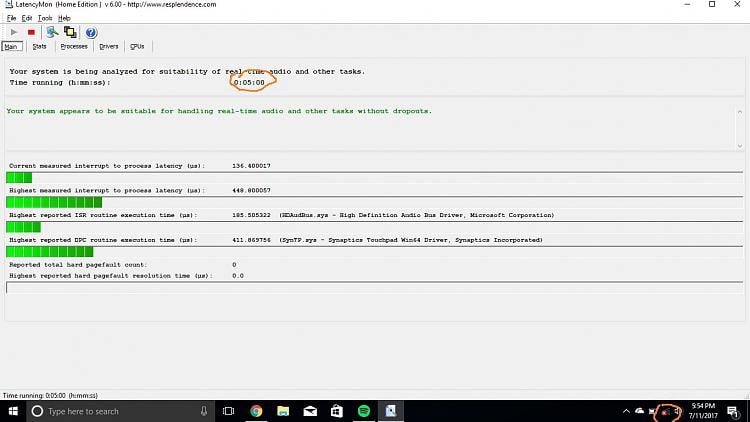Image resolution: width=750 pixels, height=422 pixels.
Task: Open the Action Center notifications icon
Action: tap(733, 411)
